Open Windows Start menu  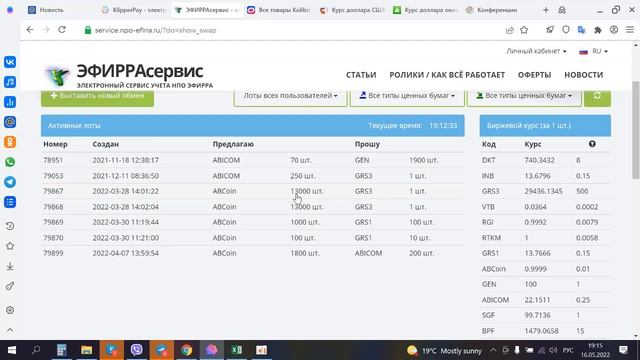12,350
